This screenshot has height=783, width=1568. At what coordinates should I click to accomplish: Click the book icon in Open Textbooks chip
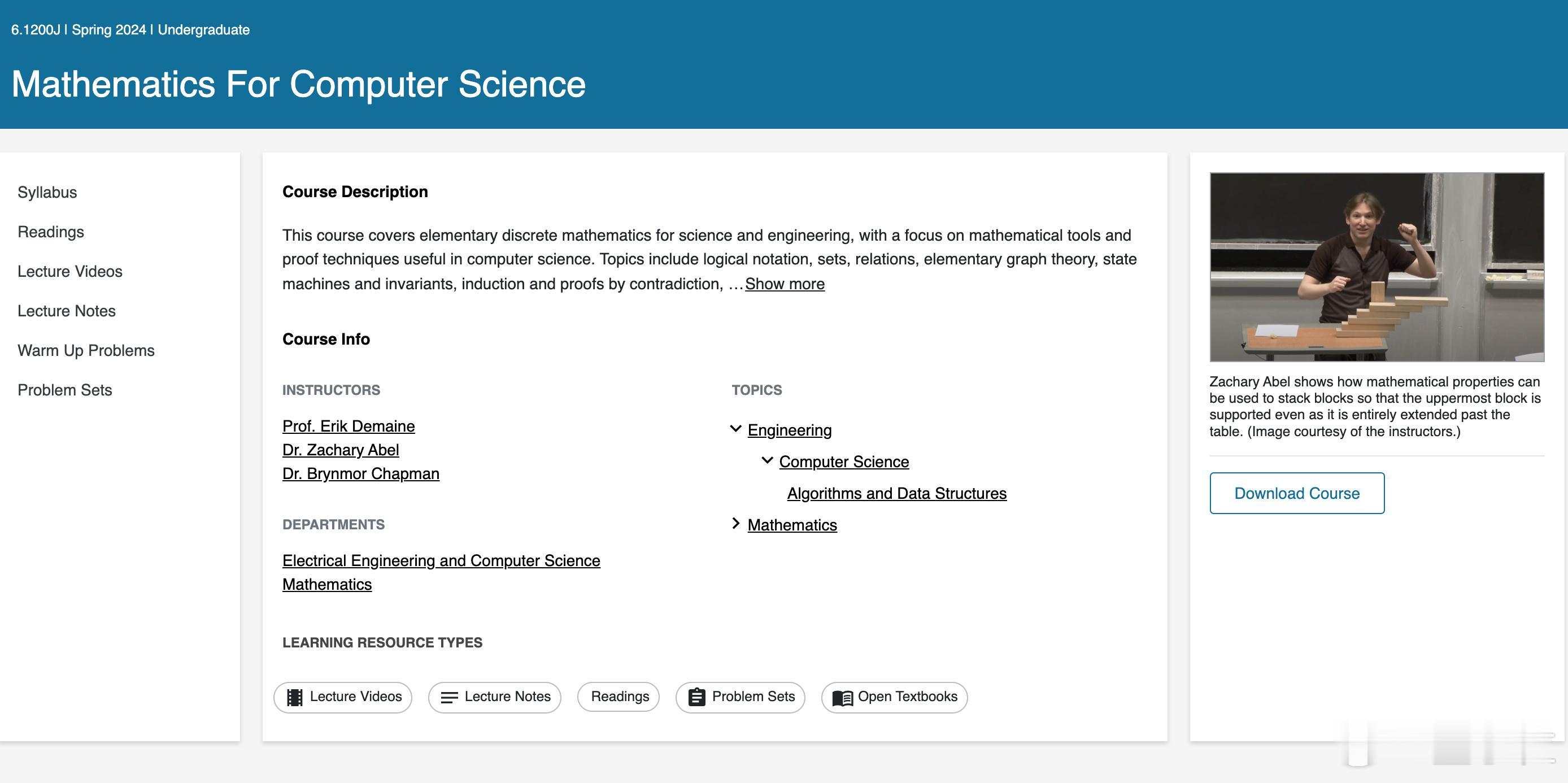tap(842, 698)
